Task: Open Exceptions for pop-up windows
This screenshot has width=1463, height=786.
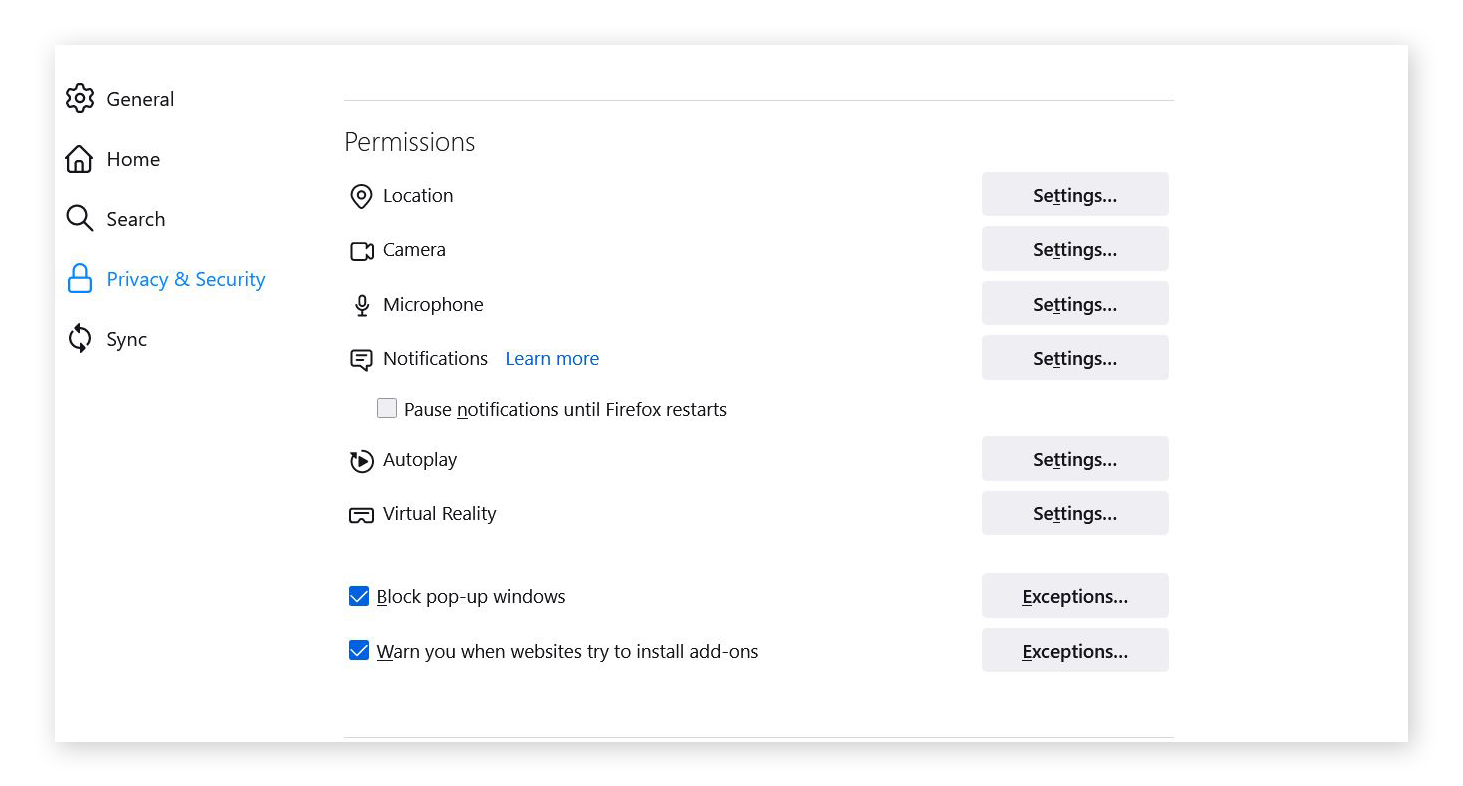Action: pos(1074,595)
